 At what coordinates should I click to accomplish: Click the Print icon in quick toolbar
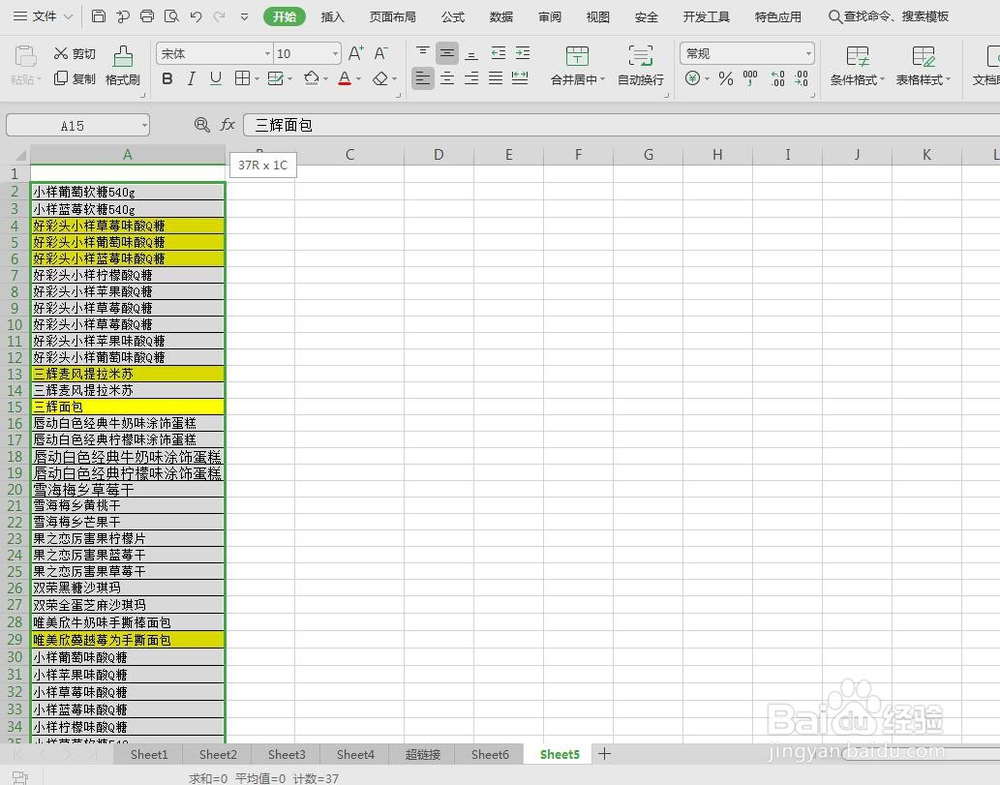[147, 16]
